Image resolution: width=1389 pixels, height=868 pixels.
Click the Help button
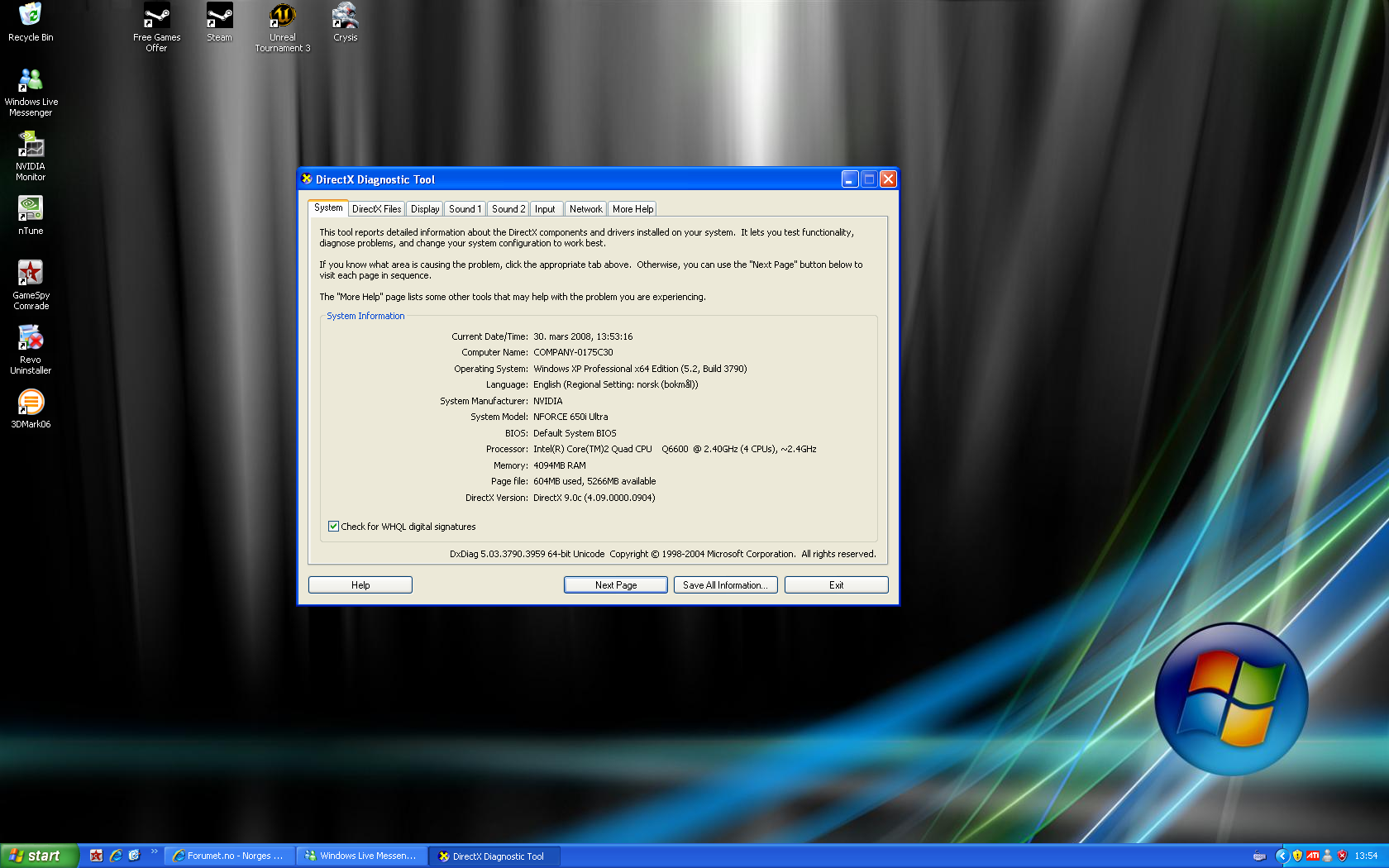coord(360,585)
